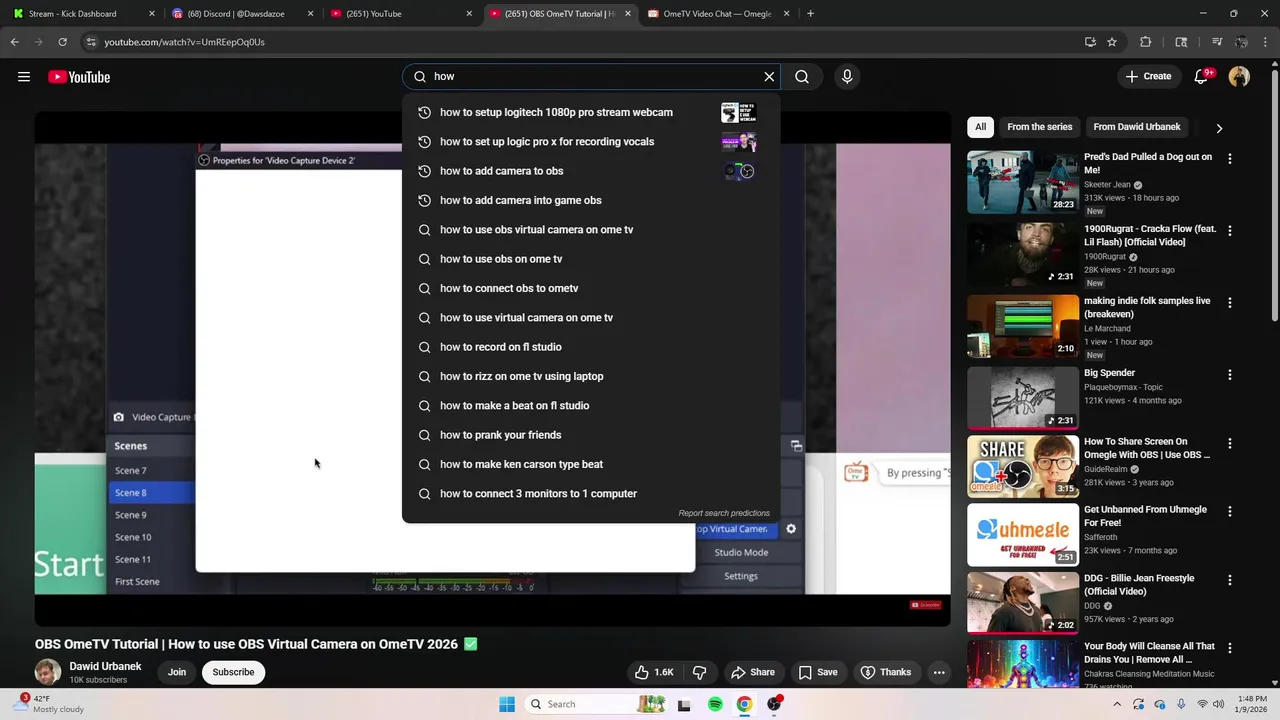
Task: Choose 'how to rizz on ome tv using laptop' suggestion
Action: tap(590, 376)
